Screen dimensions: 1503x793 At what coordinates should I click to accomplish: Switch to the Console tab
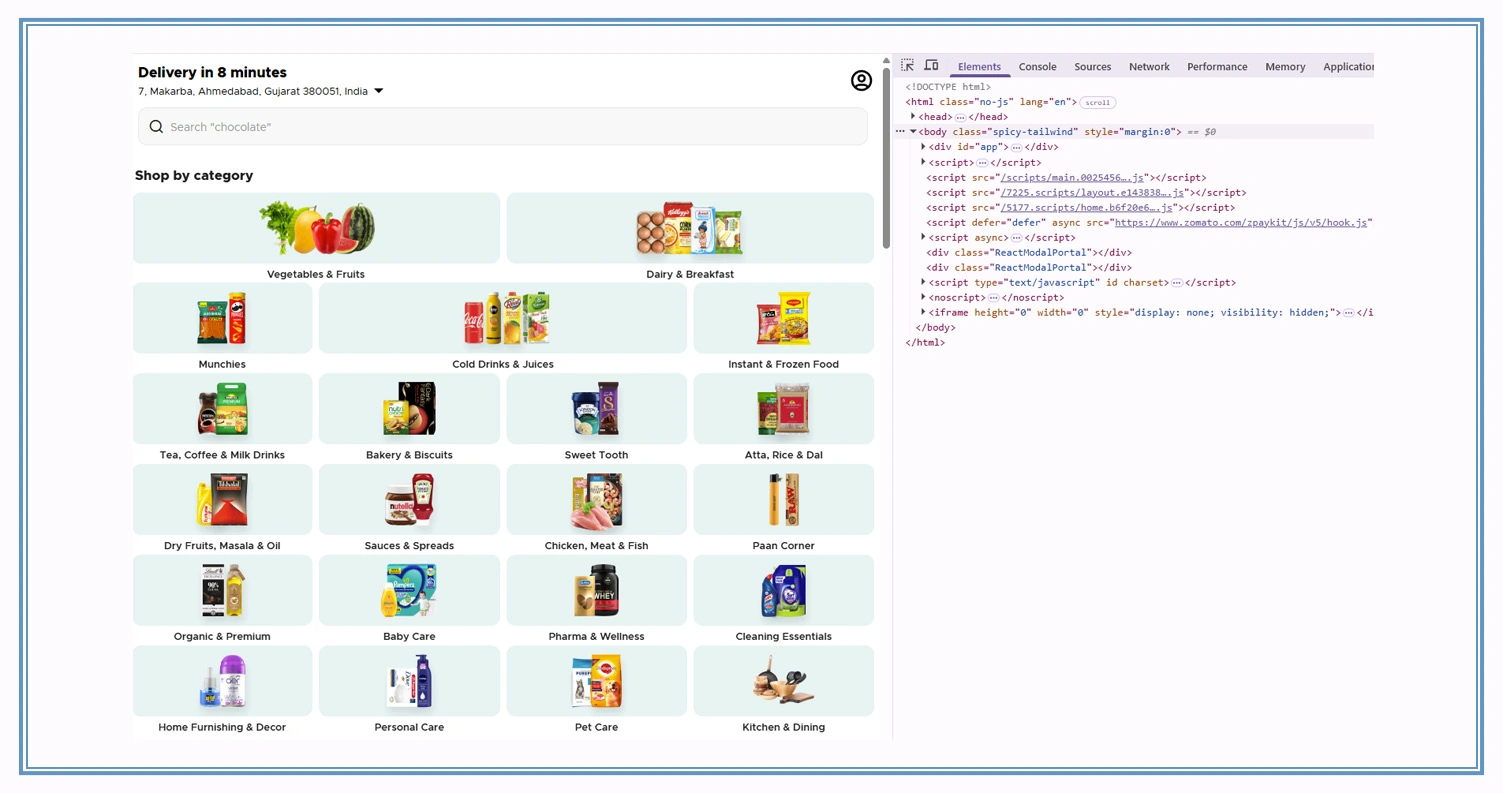(1037, 66)
